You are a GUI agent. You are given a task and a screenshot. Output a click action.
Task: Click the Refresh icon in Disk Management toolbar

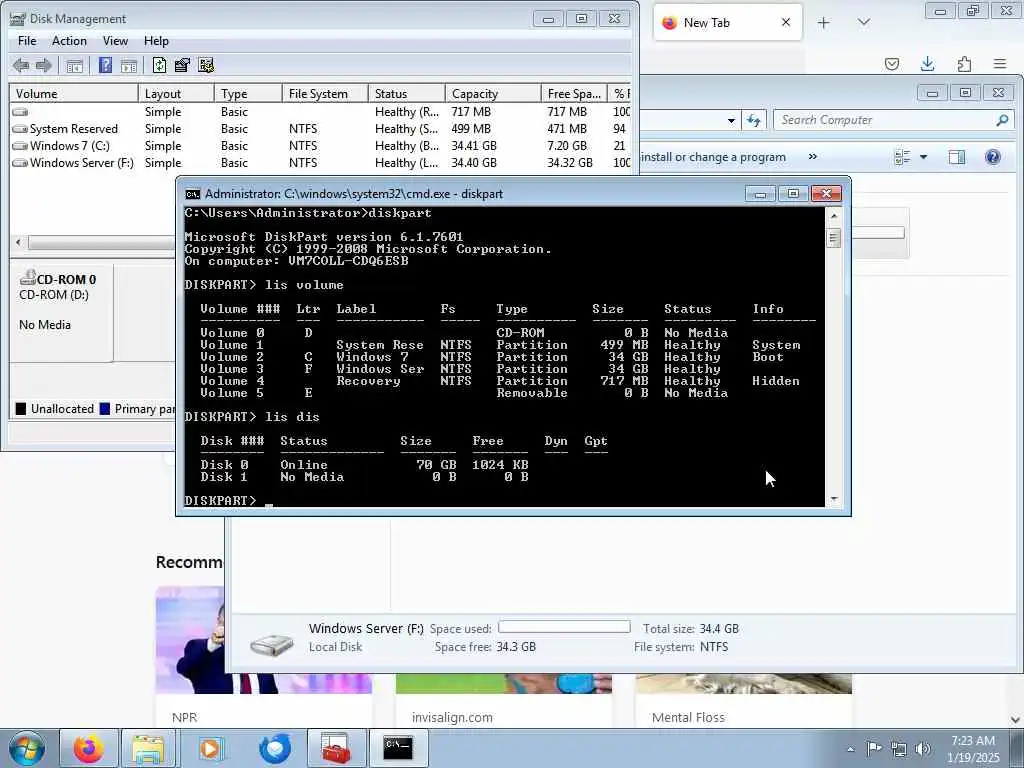159,65
